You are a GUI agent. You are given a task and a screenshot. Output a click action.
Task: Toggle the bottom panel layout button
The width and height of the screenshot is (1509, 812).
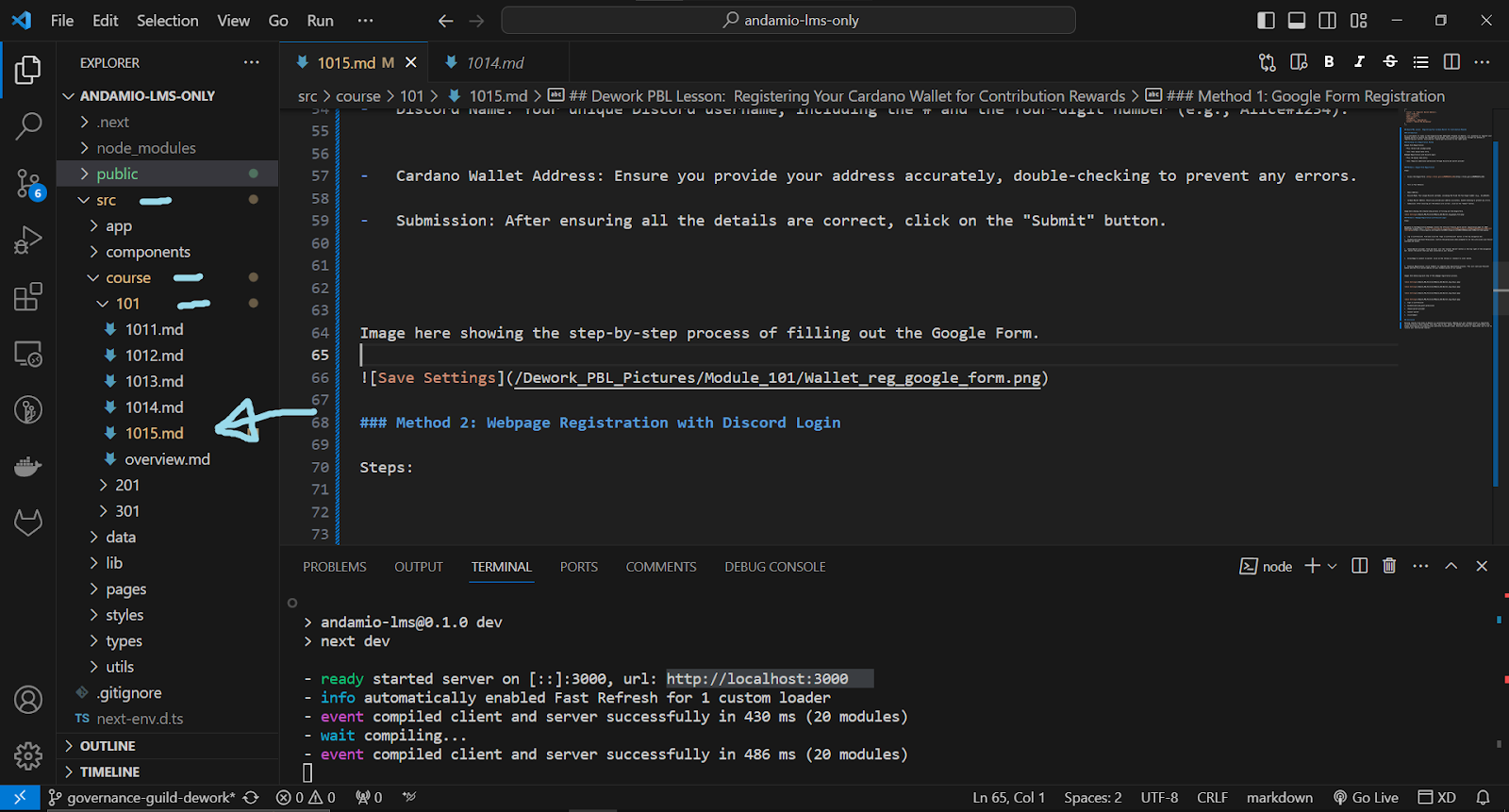tap(1297, 21)
